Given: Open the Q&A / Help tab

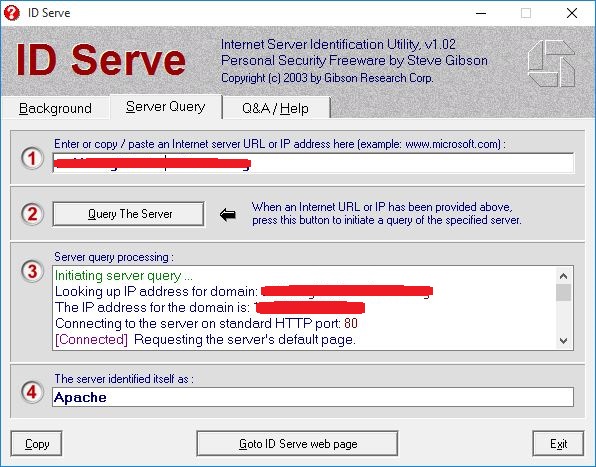Looking at the screenshot, I should coord(276,108).
